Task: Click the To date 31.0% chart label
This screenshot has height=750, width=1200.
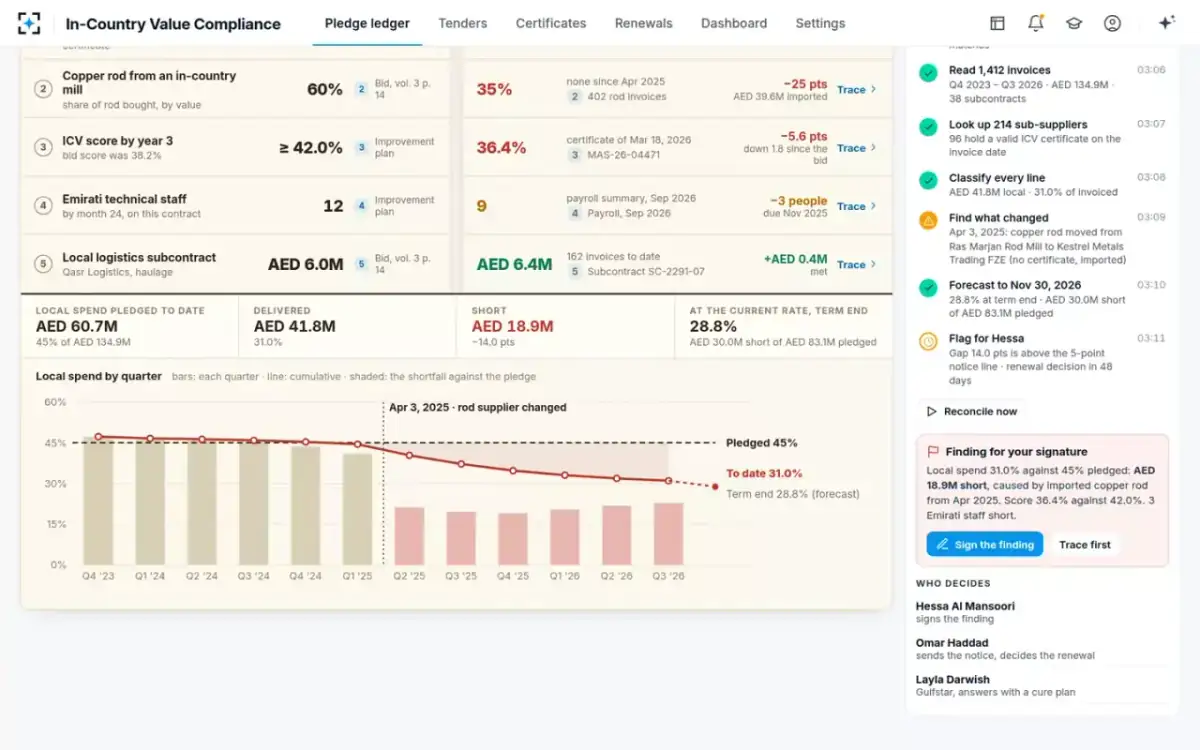Action: pyautogui.click(x=764, y=474)
